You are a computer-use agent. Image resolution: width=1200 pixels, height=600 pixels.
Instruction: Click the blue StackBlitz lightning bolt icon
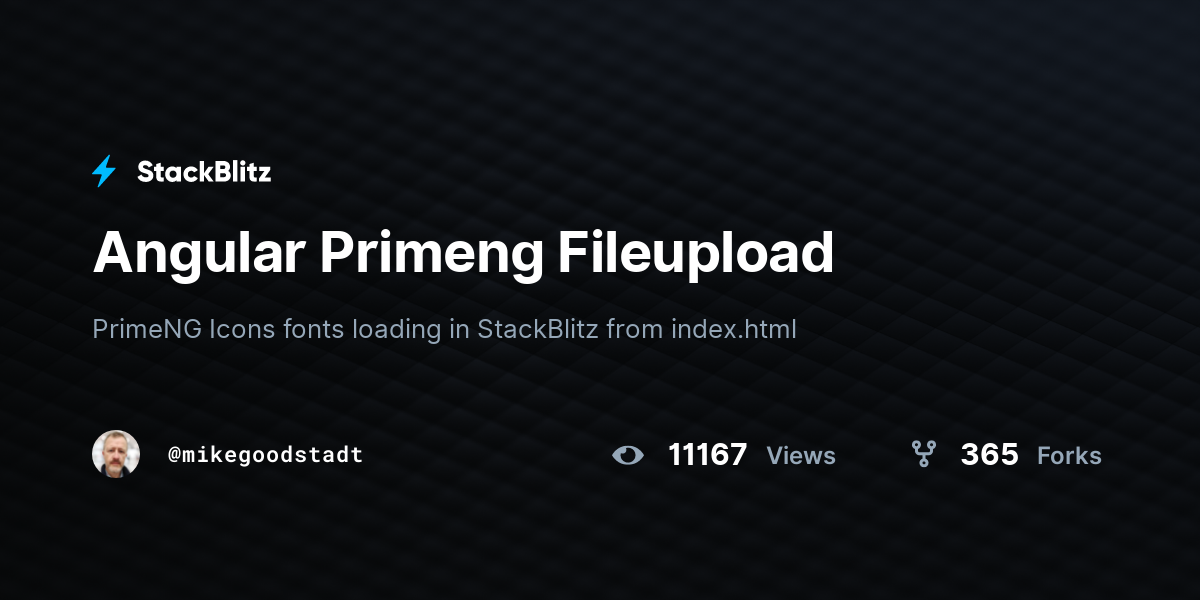(x=104, y=172)
